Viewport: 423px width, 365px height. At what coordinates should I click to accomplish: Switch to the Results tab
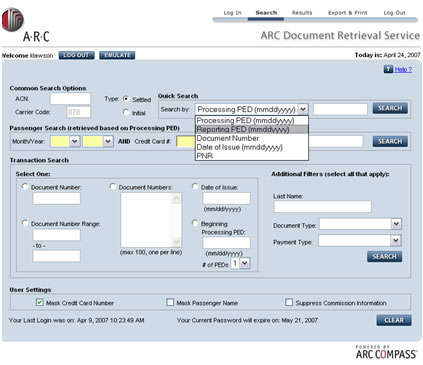click(x=302, y=13)
